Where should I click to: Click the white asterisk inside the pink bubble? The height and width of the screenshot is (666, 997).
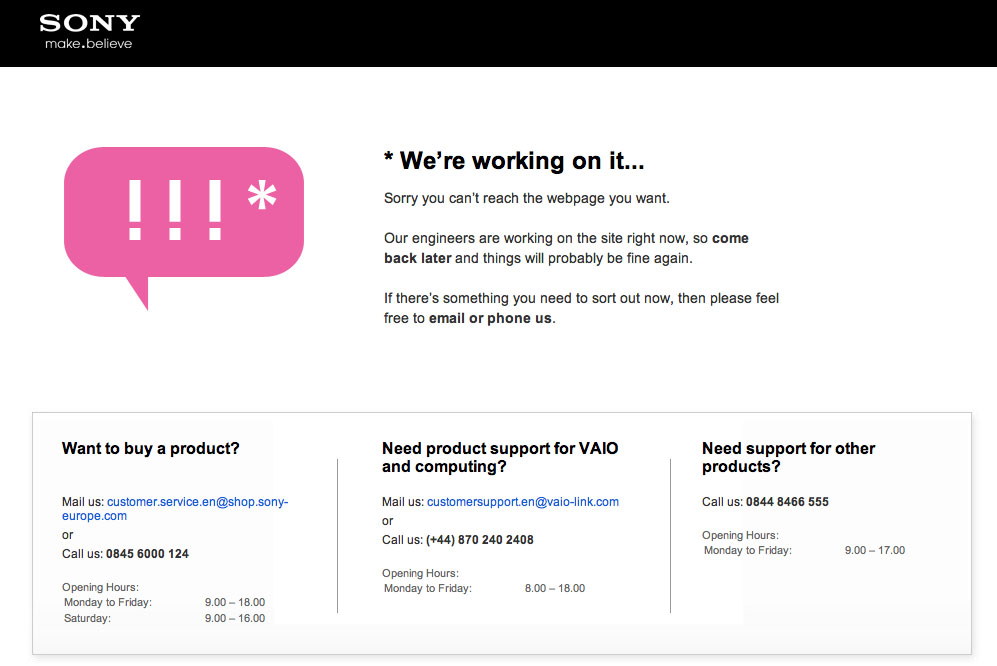(x=262, y=197)
